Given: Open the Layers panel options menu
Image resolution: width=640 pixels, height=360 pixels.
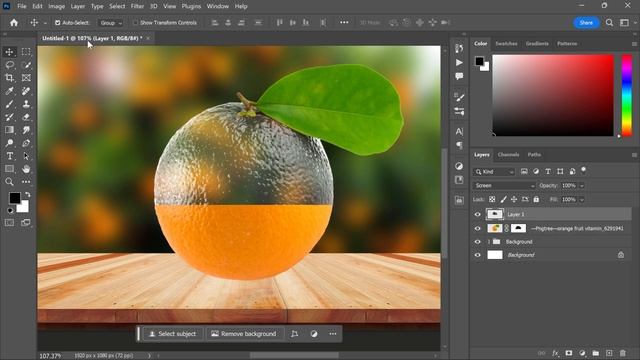Looking at the screenshot, I should (x=634, y=155).
